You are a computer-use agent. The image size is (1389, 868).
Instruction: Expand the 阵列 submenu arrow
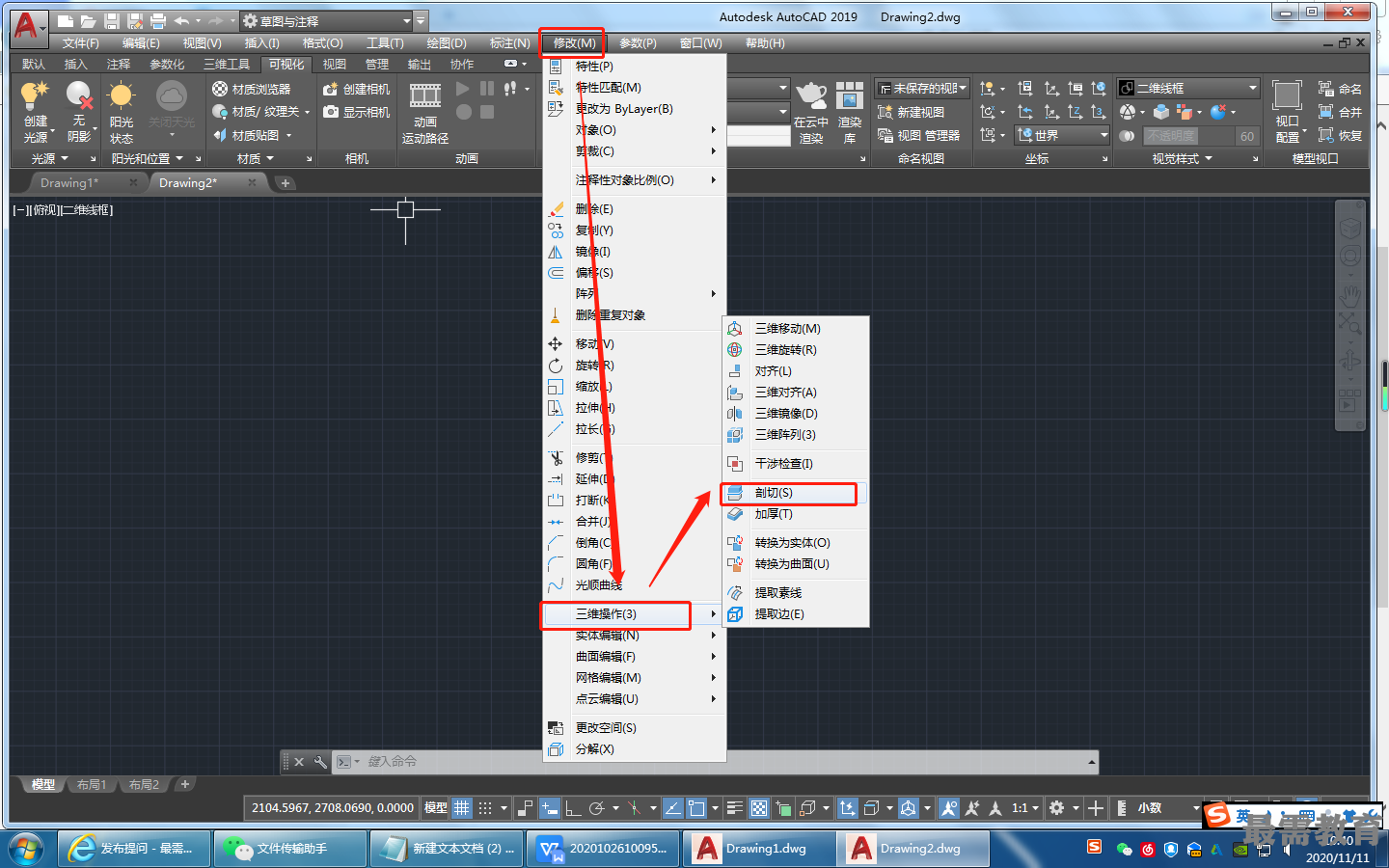(x=714, y=294)
